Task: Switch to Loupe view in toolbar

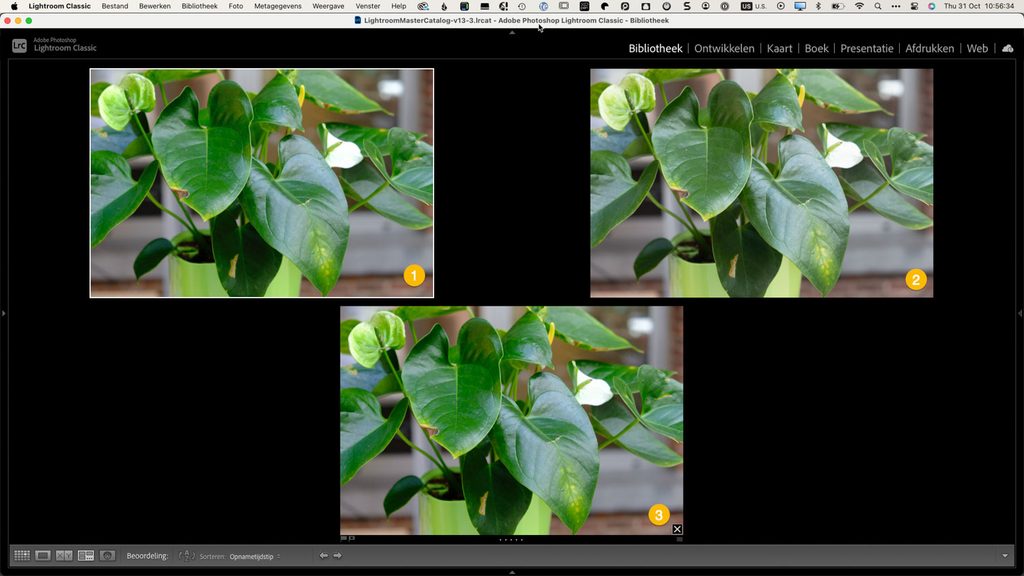Action: click(x=43, y=556)
